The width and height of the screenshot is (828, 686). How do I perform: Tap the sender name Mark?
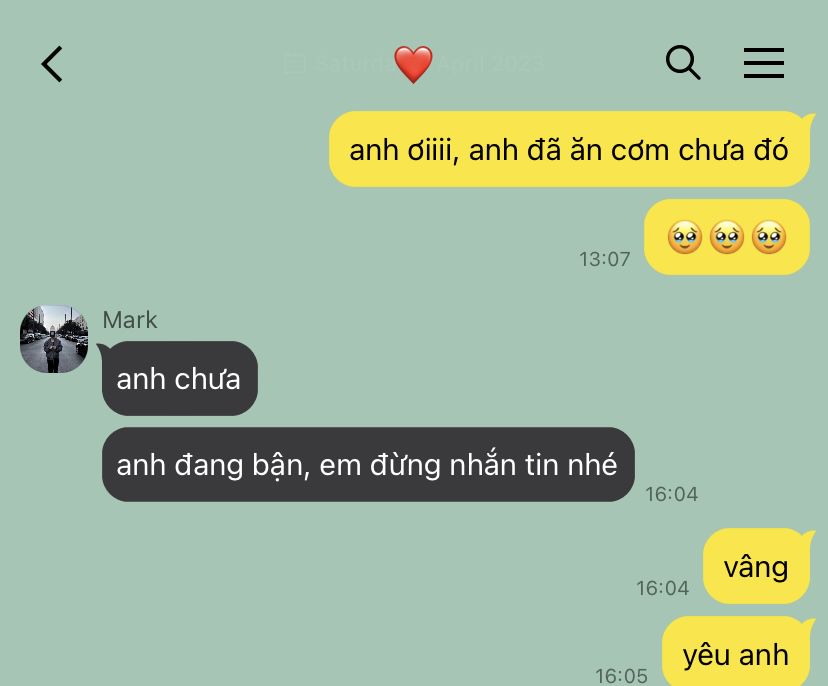(130, 320)
